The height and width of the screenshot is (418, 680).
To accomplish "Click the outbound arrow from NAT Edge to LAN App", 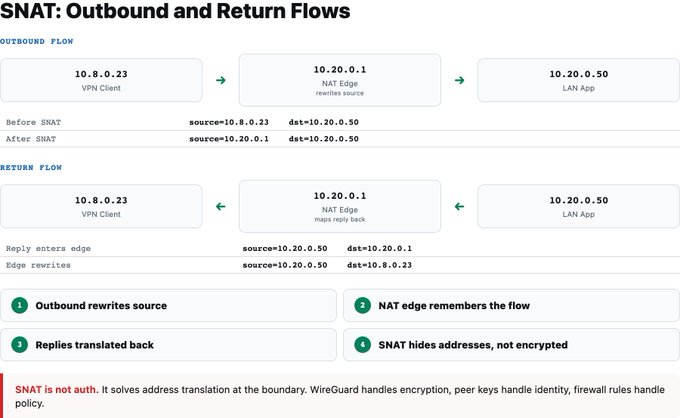I will tap(459, 80).
